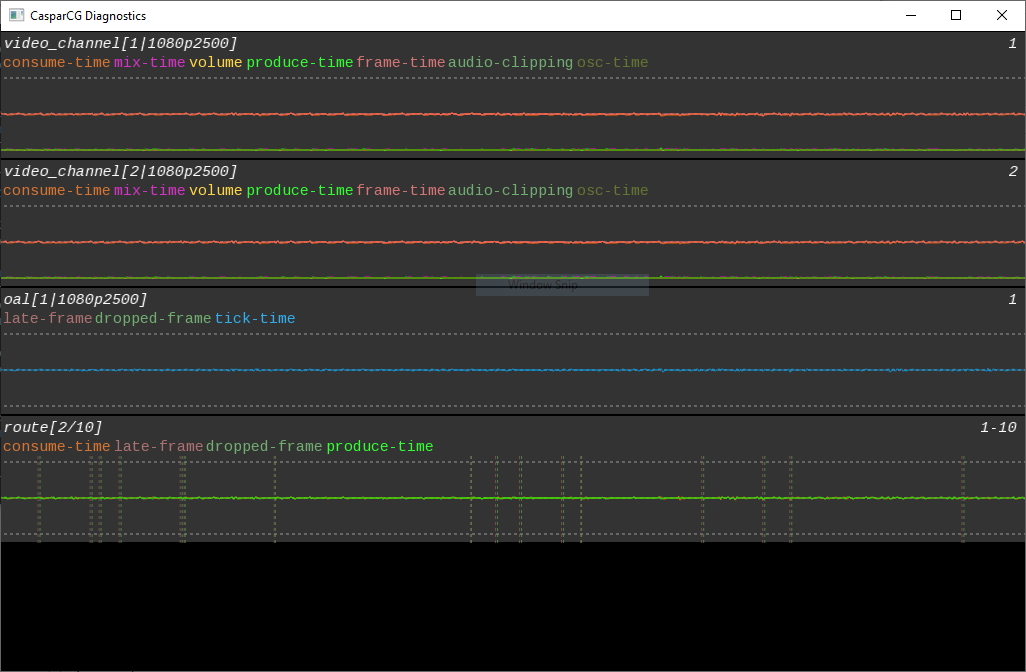Click index number 2 of video_channel 2 graph
The image size is (1026, 672).
(x=1012, y=171)
